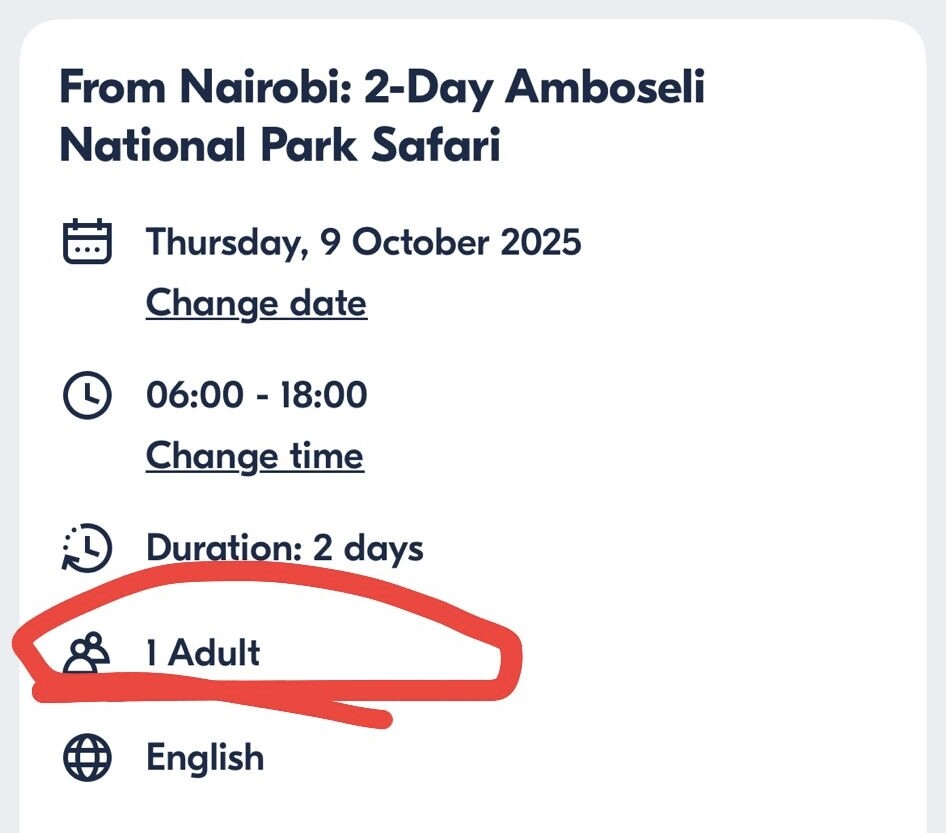Click the duration timer icon
This screenshot has width=946, height=833.
(x=88, y=548)
